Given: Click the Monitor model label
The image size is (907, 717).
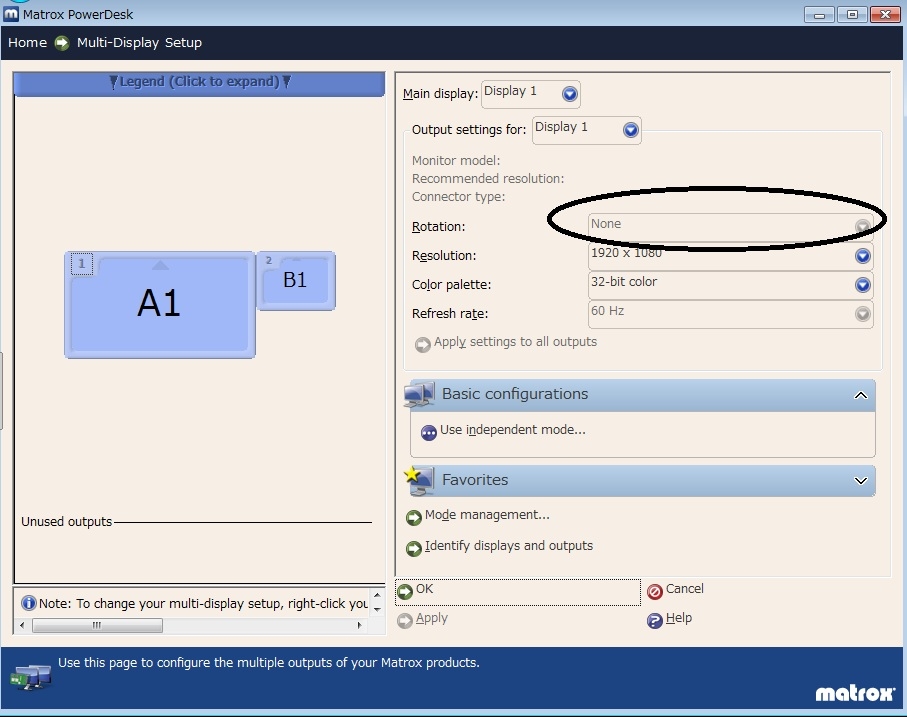Looking at the screenshot, I should (x=456, y=161).
